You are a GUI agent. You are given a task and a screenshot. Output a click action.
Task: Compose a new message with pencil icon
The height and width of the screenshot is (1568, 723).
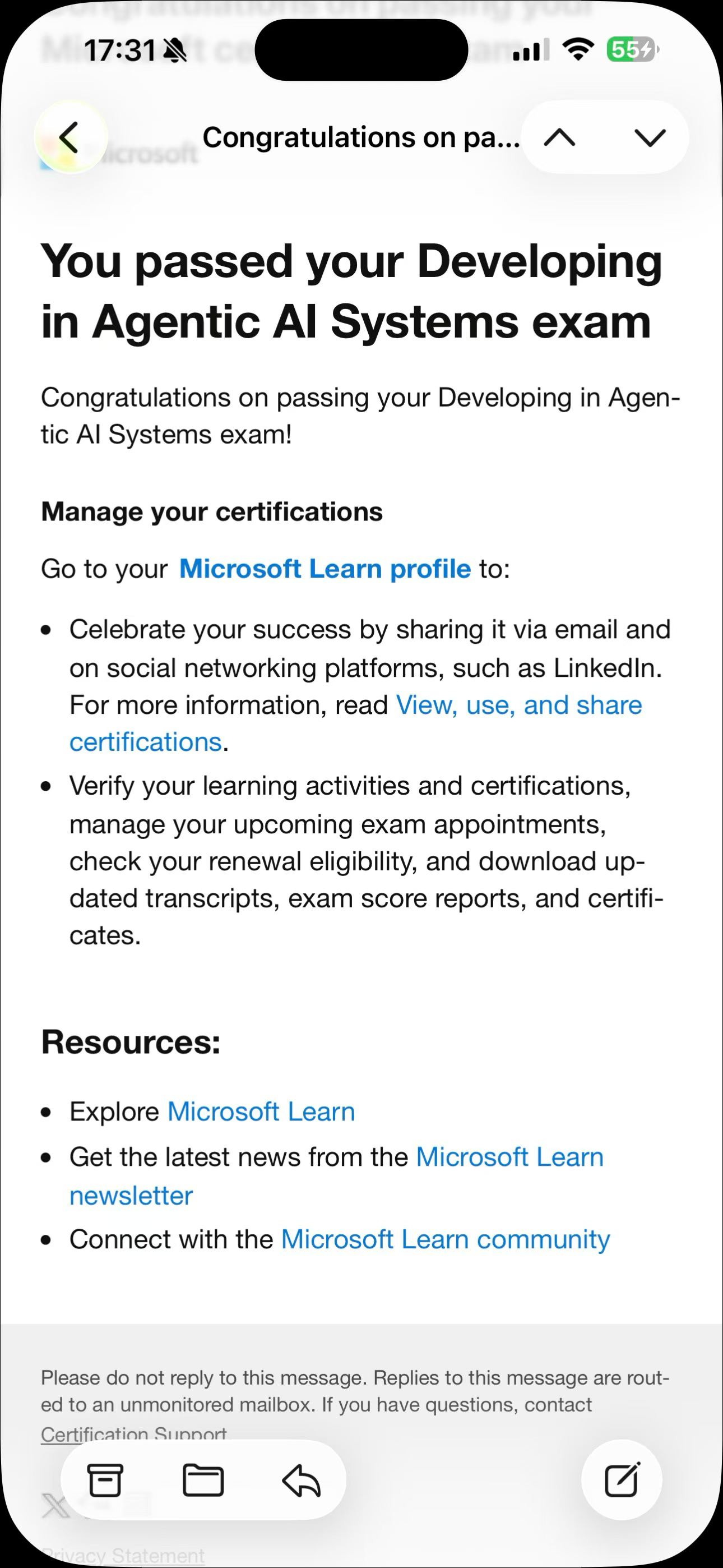pyautogui.click(x=622, y=1479)
